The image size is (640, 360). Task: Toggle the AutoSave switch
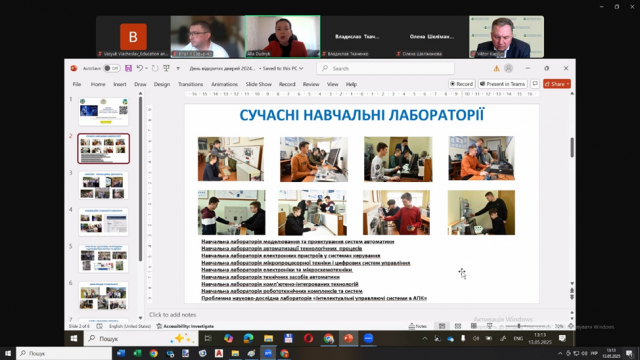pos(111,68)
